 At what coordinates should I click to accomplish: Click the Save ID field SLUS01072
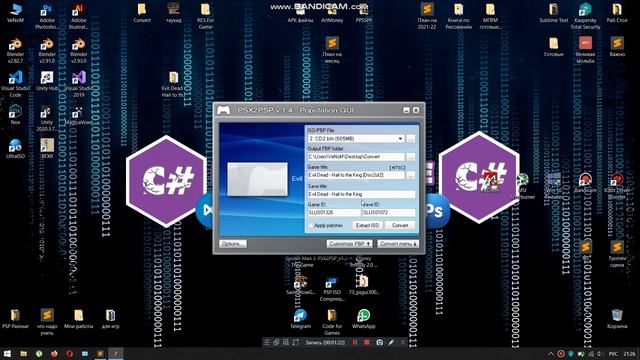click(389, 213)
